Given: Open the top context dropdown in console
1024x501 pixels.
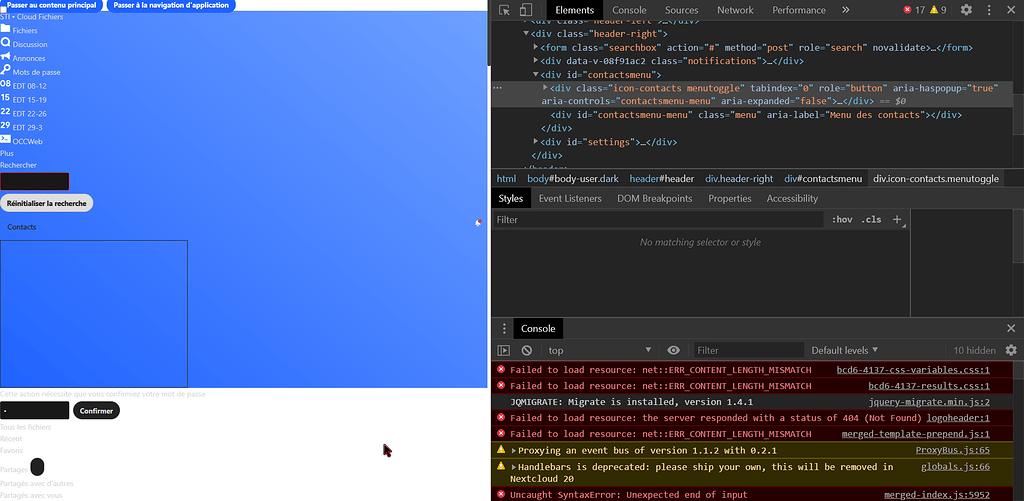Looking at the screenshot, I should click(600, 350).
